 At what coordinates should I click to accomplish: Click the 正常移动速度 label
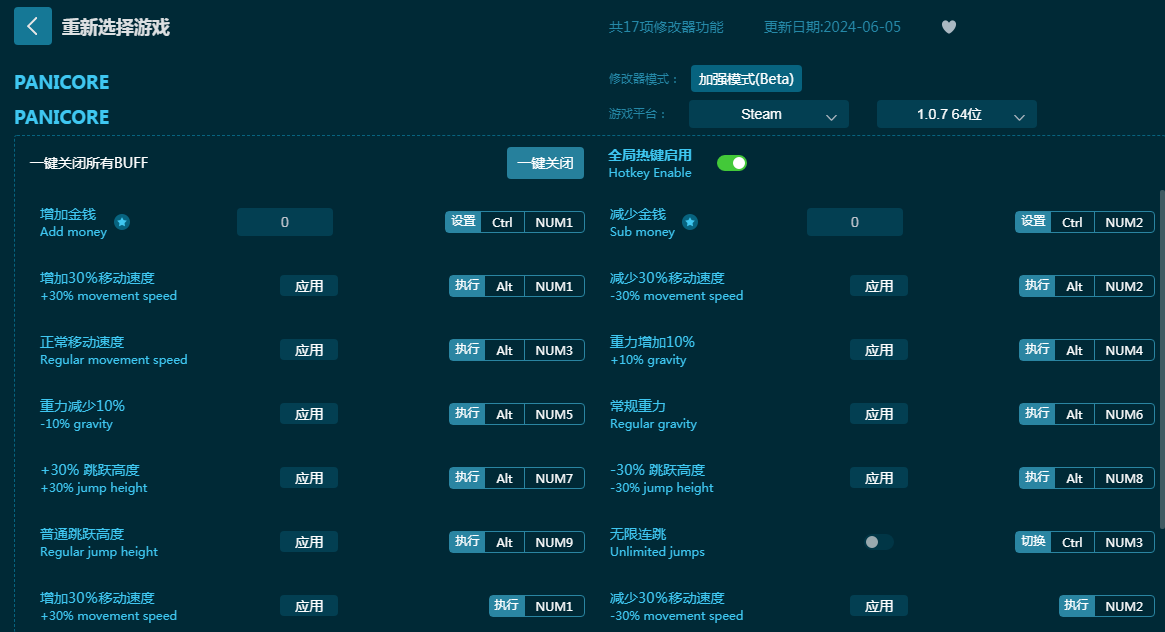tap(82, 342)
